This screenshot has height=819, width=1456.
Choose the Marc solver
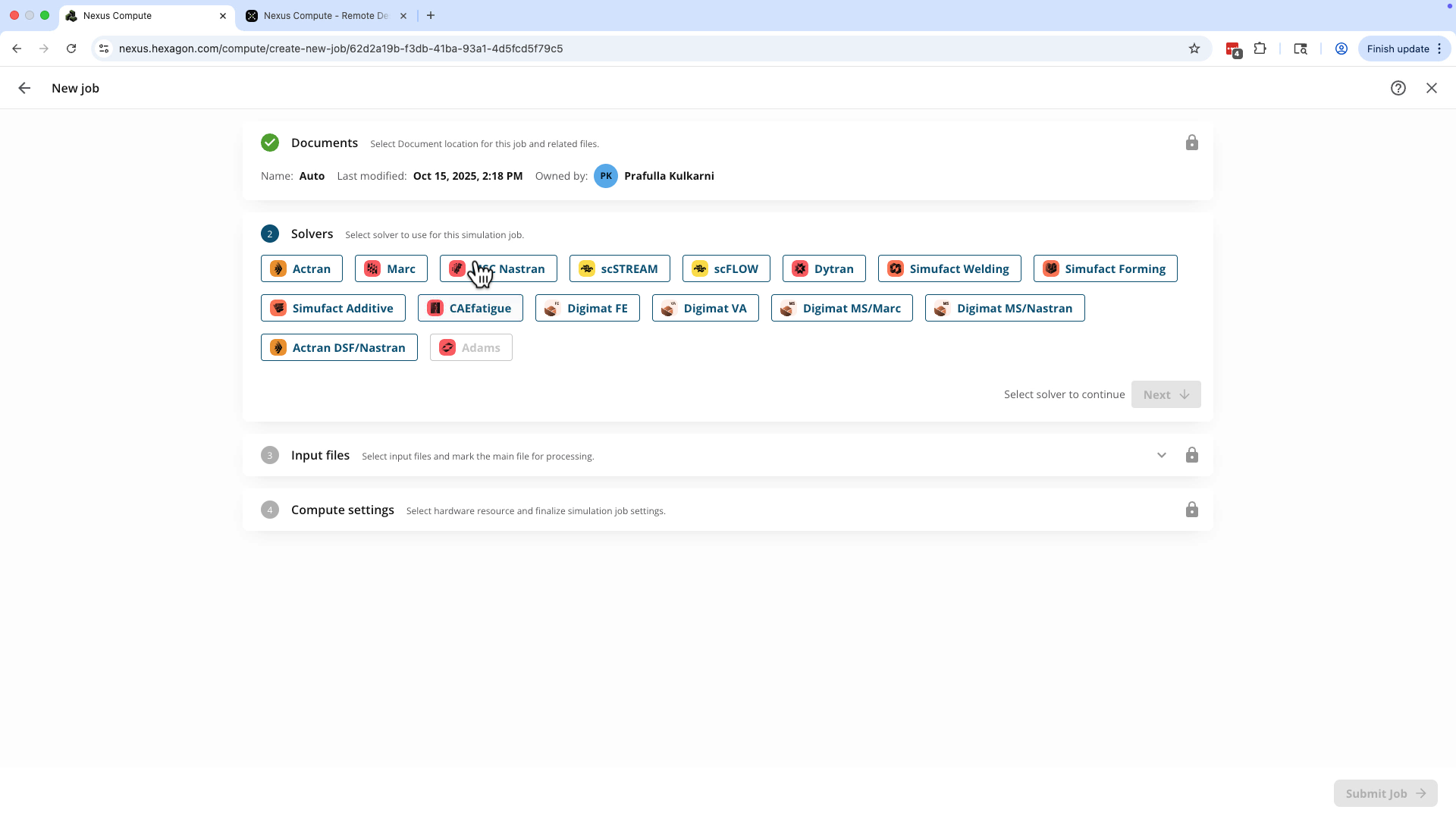tap(391, 268)
